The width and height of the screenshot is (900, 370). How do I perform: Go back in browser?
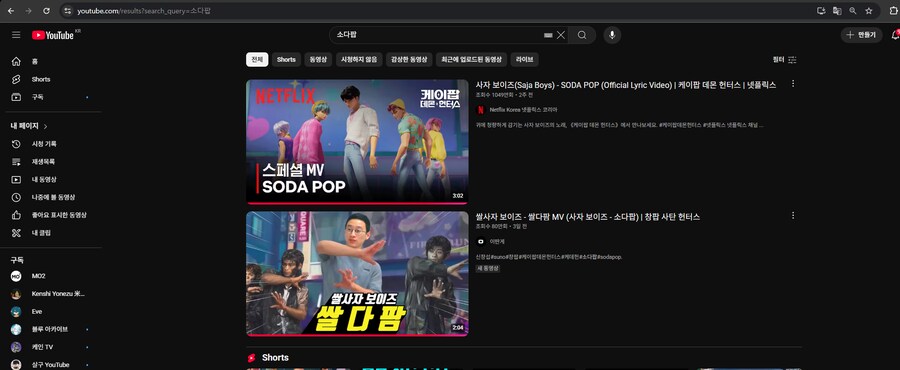[x=11, y=10]
